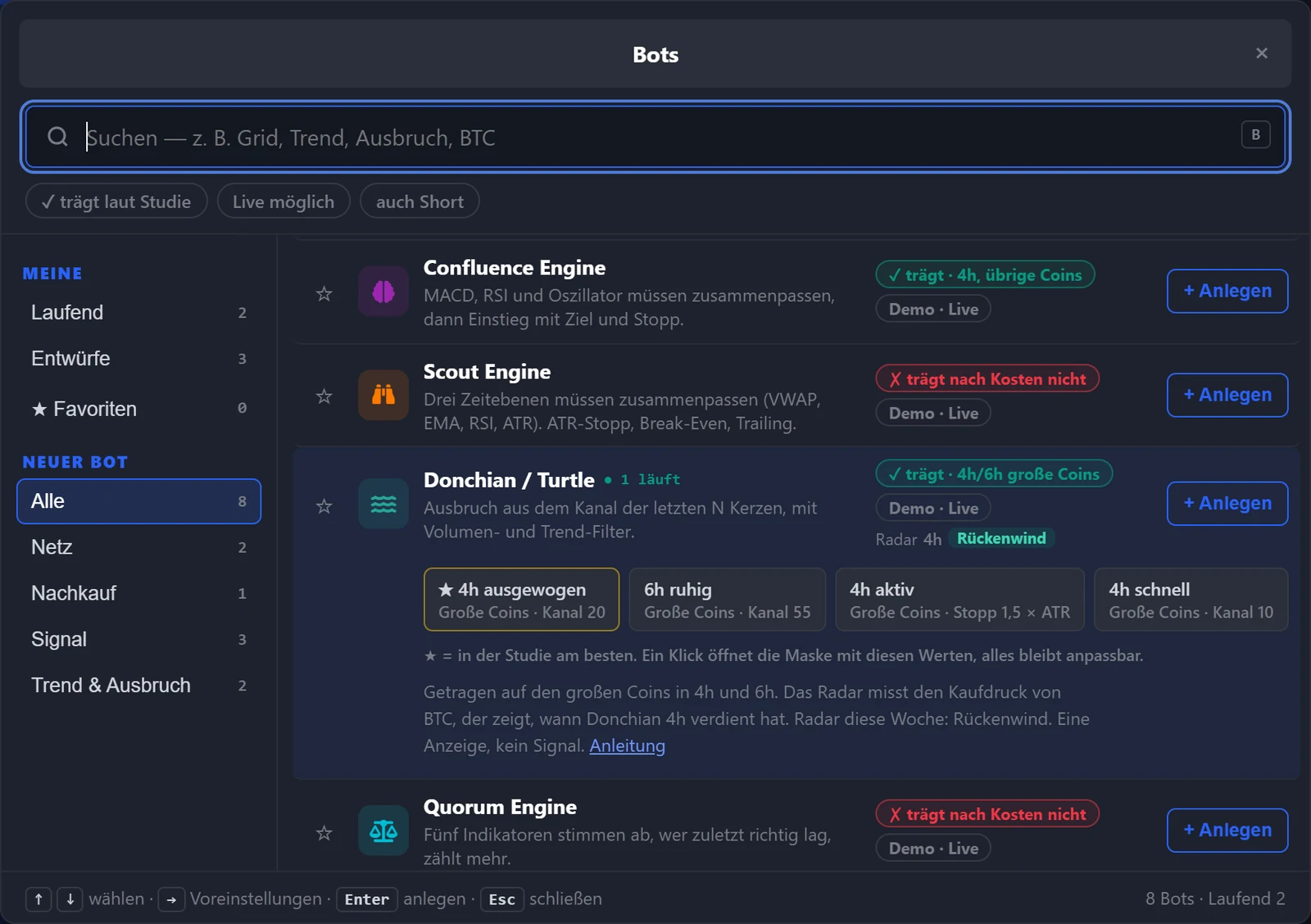Close the Bots dialog
The image size is (1311, 924).
[1262, 53]
